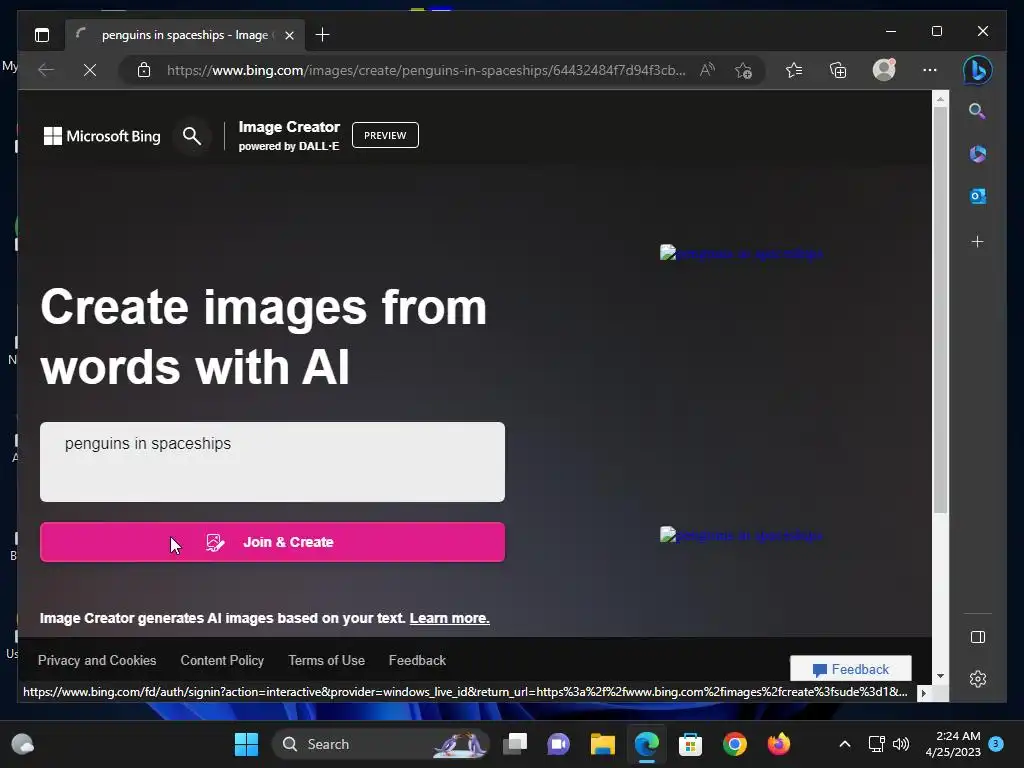This screenshot has width=1024, height=768.
Task: Click the PREVIEW badge
Action: tap(385, 135)
